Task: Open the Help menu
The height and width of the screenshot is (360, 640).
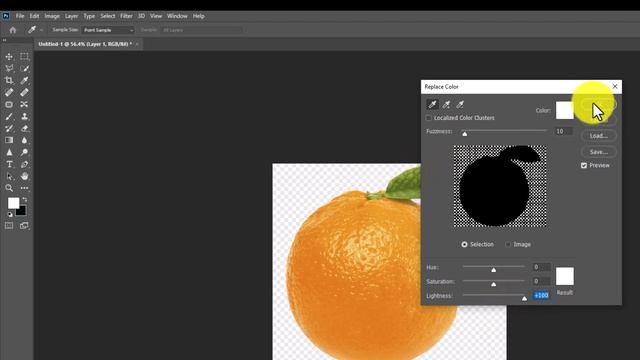Action: pyautogui.click(x=198, y=16)
